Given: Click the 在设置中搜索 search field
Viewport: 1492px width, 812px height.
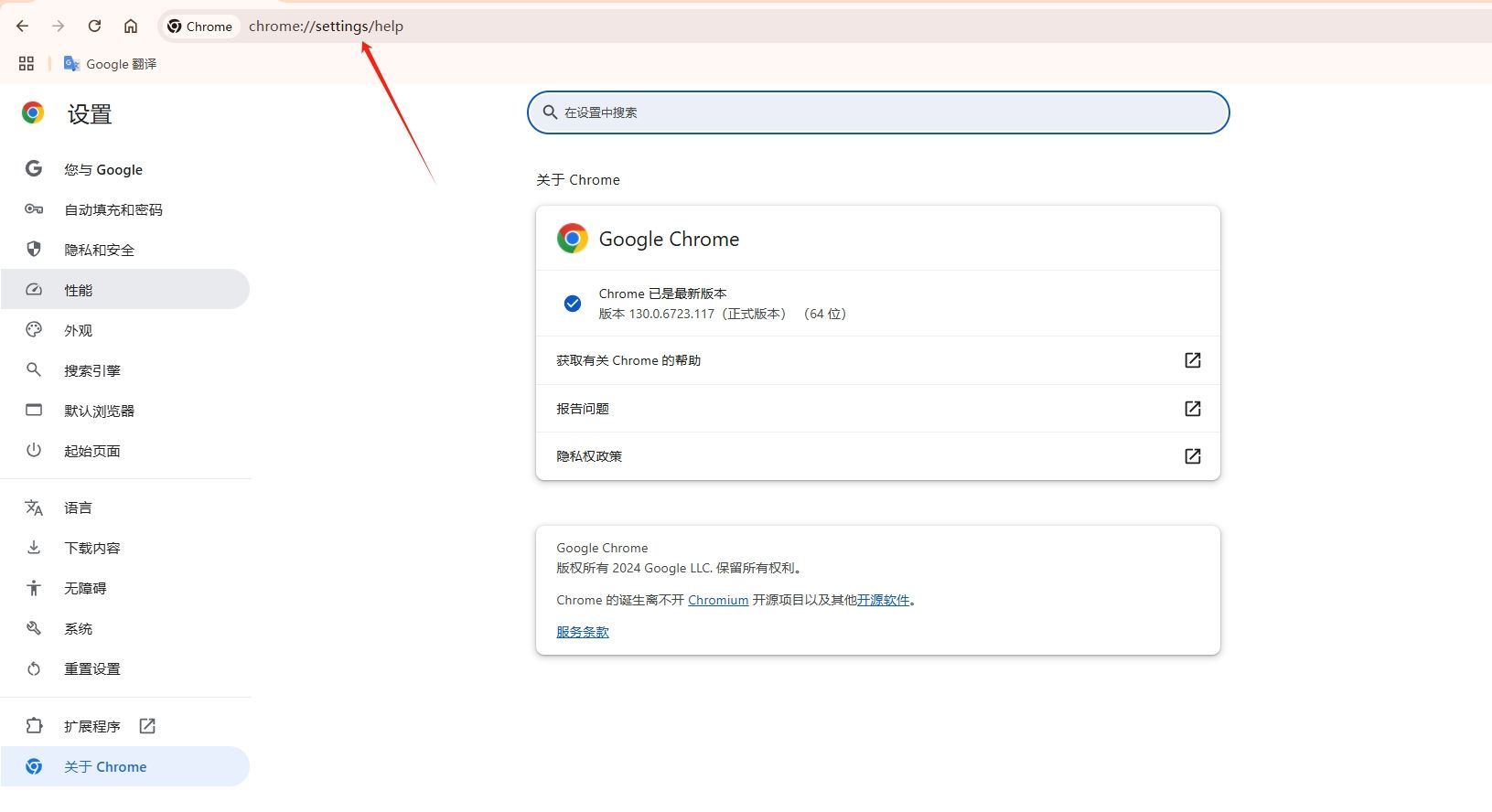Looking at the screenshot, I should click(x=878, y=112).
